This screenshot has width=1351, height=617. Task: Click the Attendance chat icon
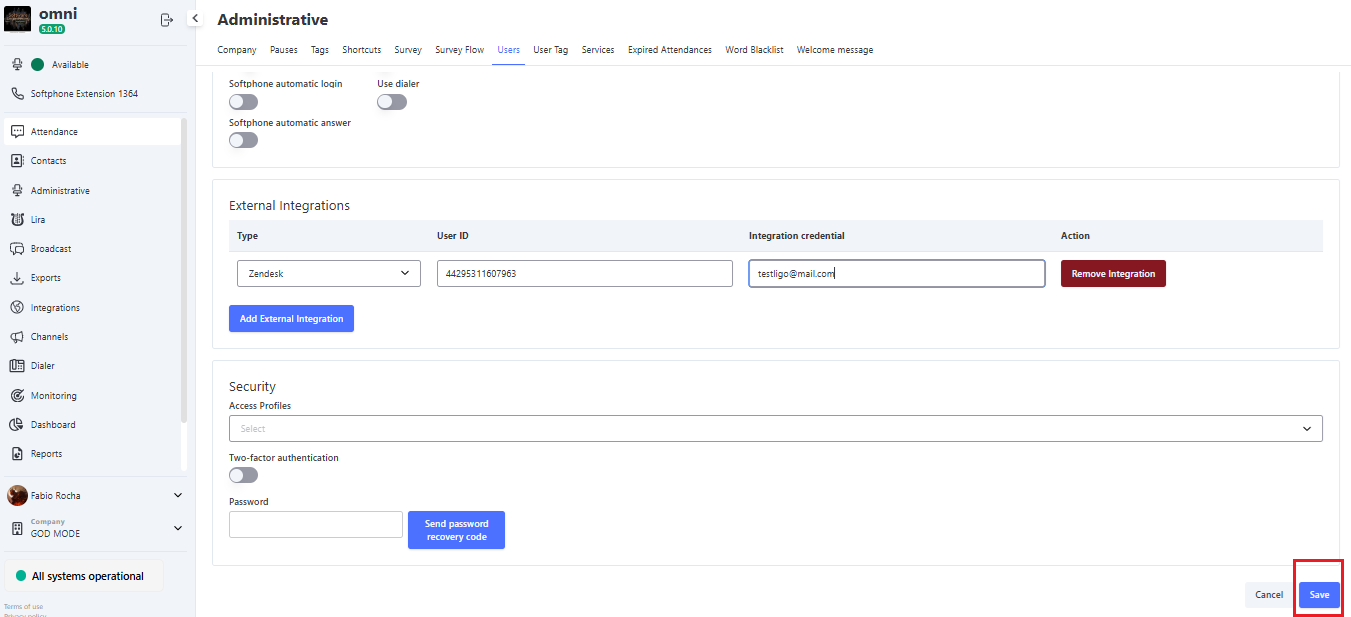point(17,131)
